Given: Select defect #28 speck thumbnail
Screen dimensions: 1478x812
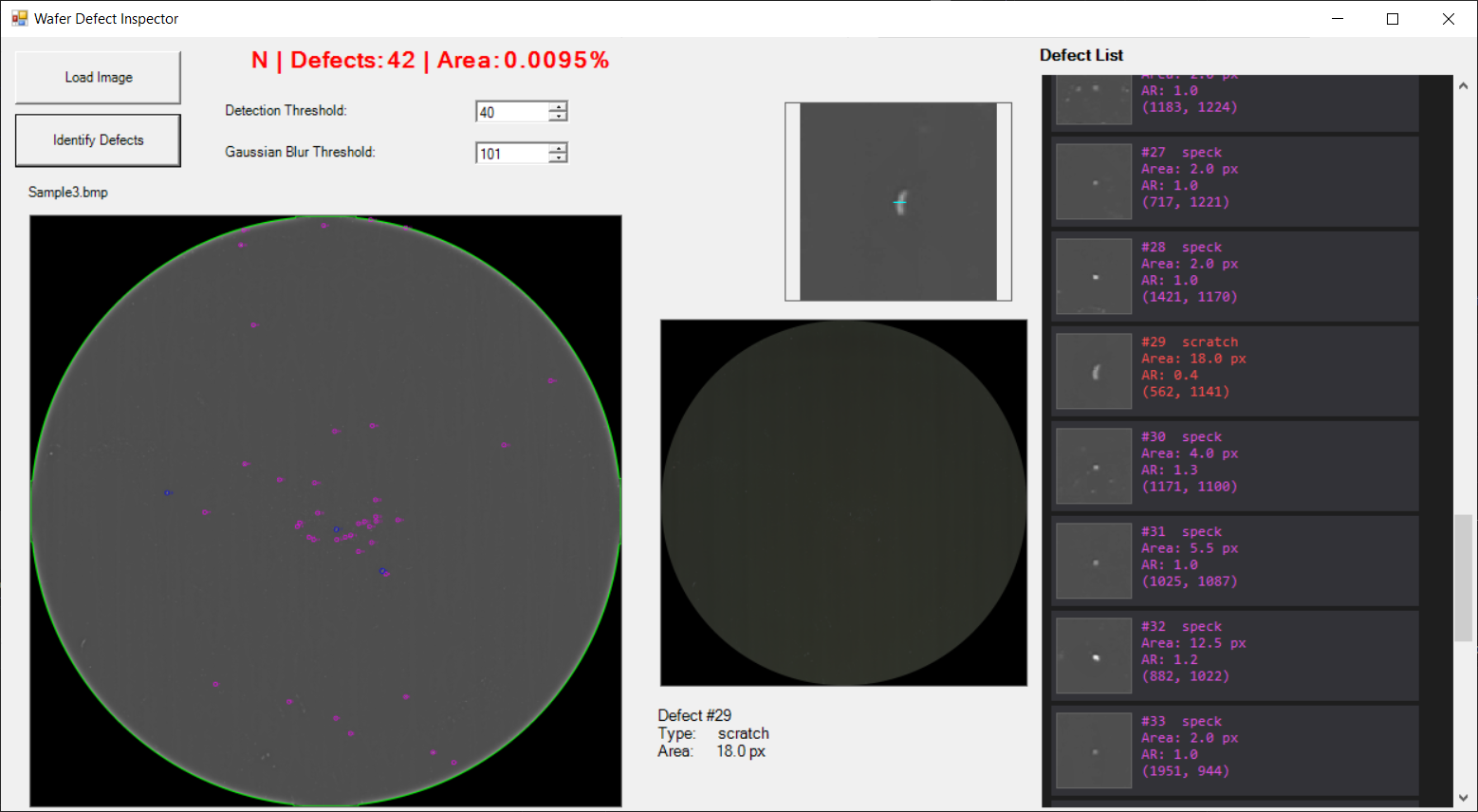Looking at the screenshot, I should [1094, 276].
